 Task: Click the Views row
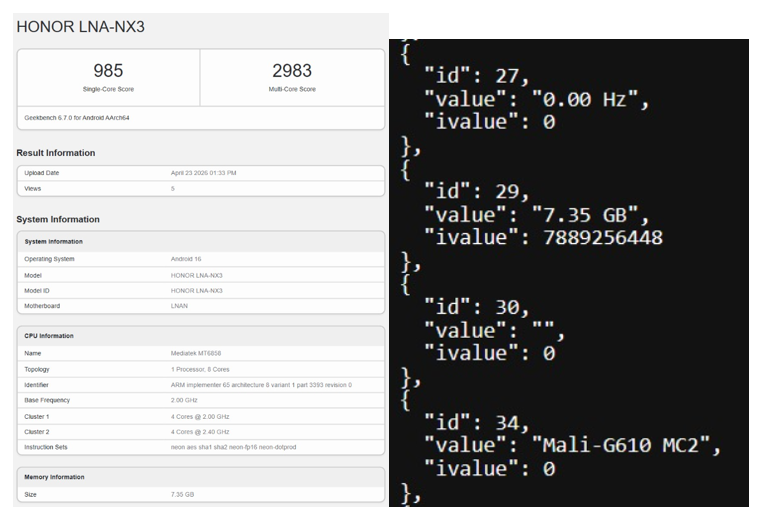coord(200,188)
